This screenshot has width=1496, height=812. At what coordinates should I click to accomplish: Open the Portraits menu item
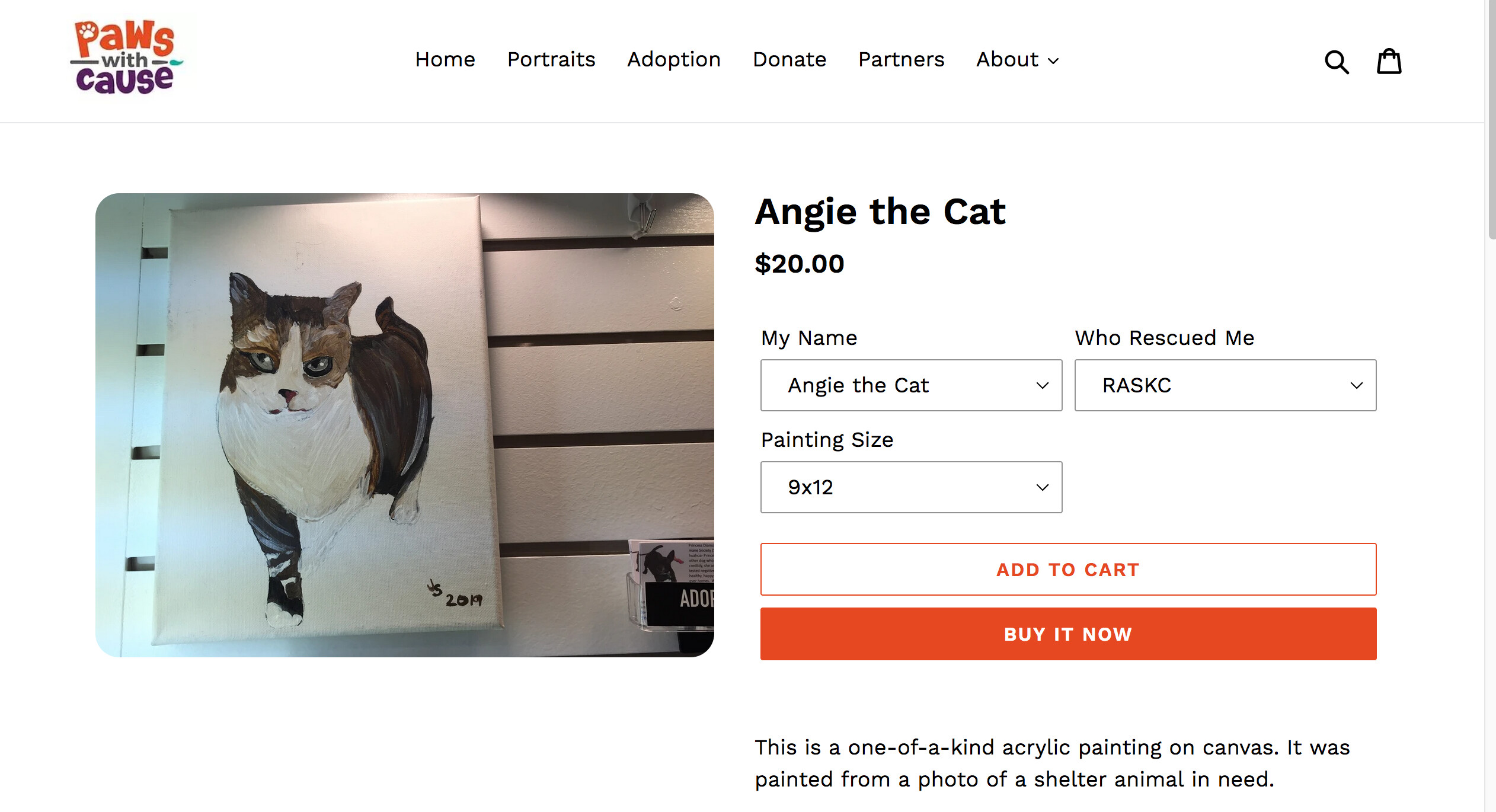[x=551, y=59]
